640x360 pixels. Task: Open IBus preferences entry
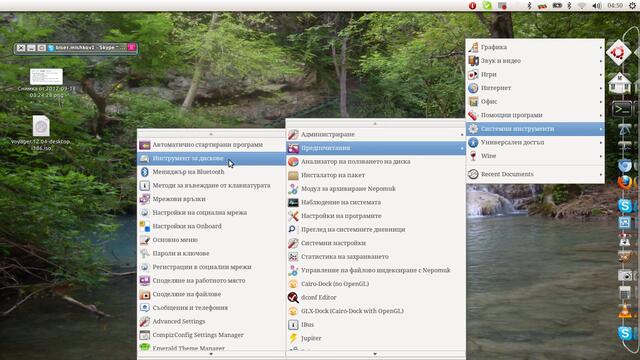[x=376, y=324]
